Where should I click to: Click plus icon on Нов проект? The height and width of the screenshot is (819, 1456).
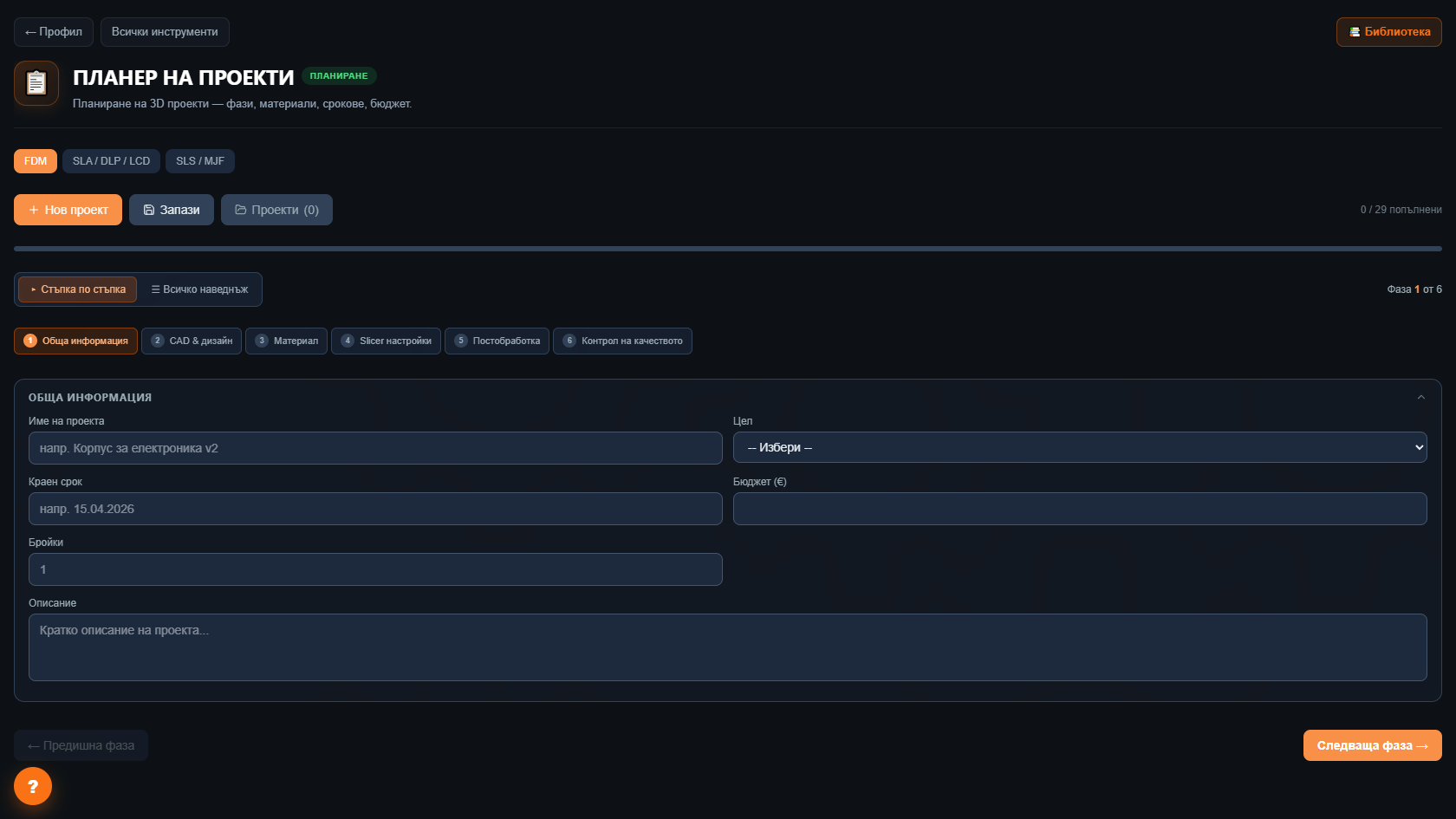click(x=34, y=210)
